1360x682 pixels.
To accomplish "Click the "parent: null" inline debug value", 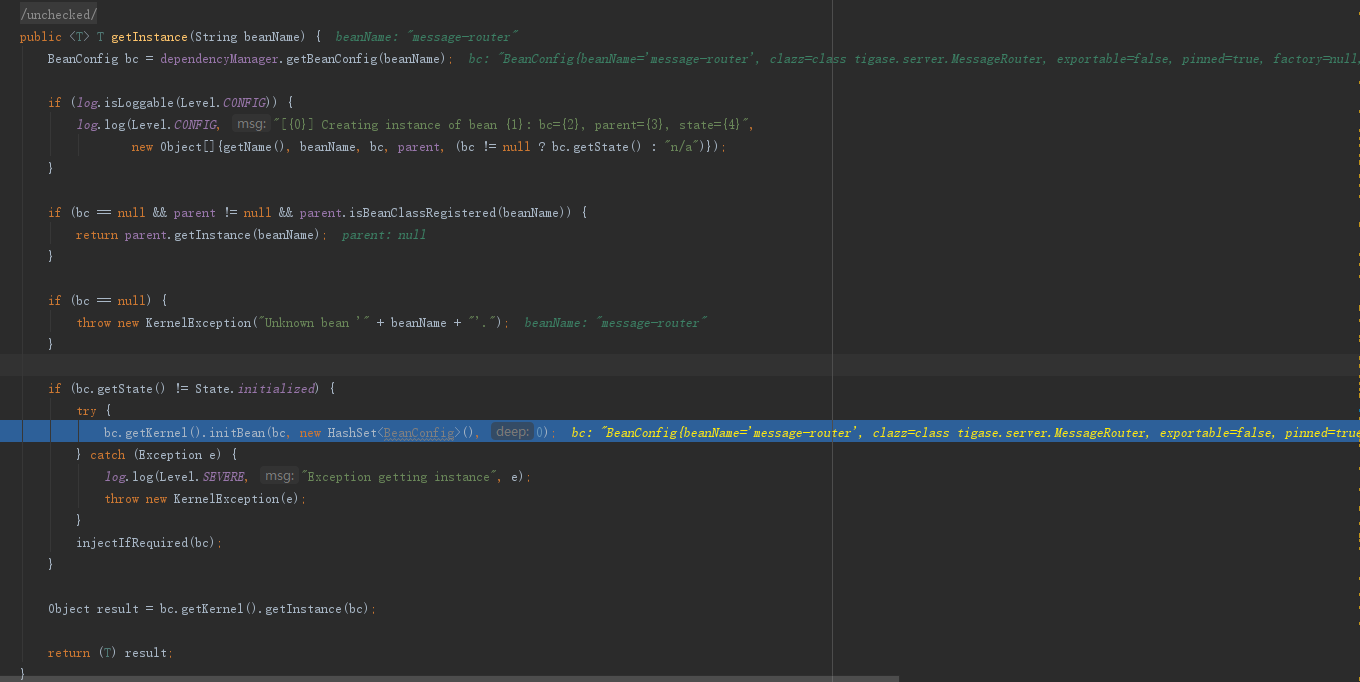I will pos(384,235).
